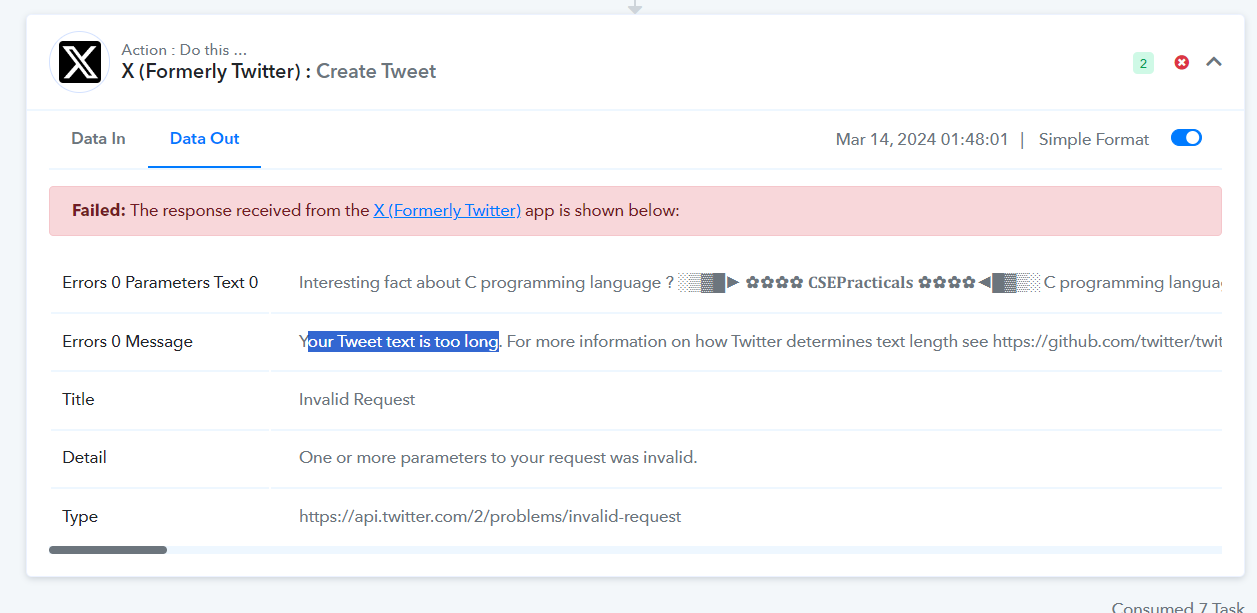Click the red error status icon
The width and height of the screenshot is (1257, 613).
(x=1182, y=62)
